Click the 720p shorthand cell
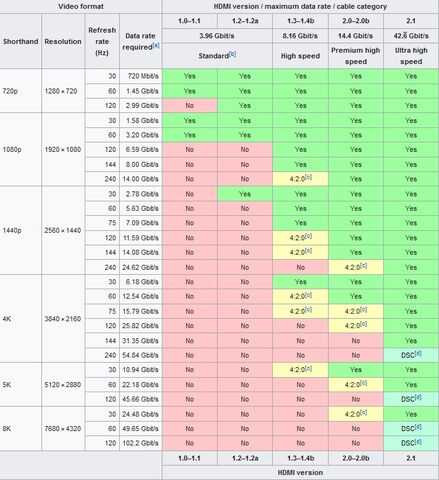 (x=21, y=91)
